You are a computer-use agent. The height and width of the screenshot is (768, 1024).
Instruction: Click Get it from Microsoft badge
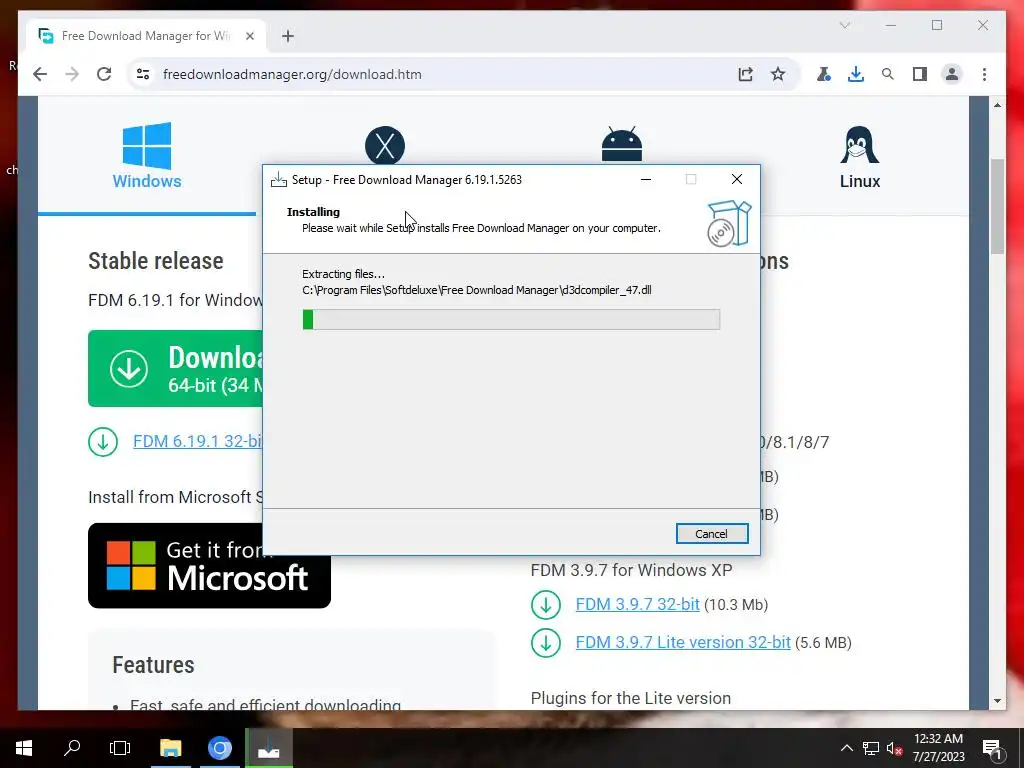coord(209,566)
